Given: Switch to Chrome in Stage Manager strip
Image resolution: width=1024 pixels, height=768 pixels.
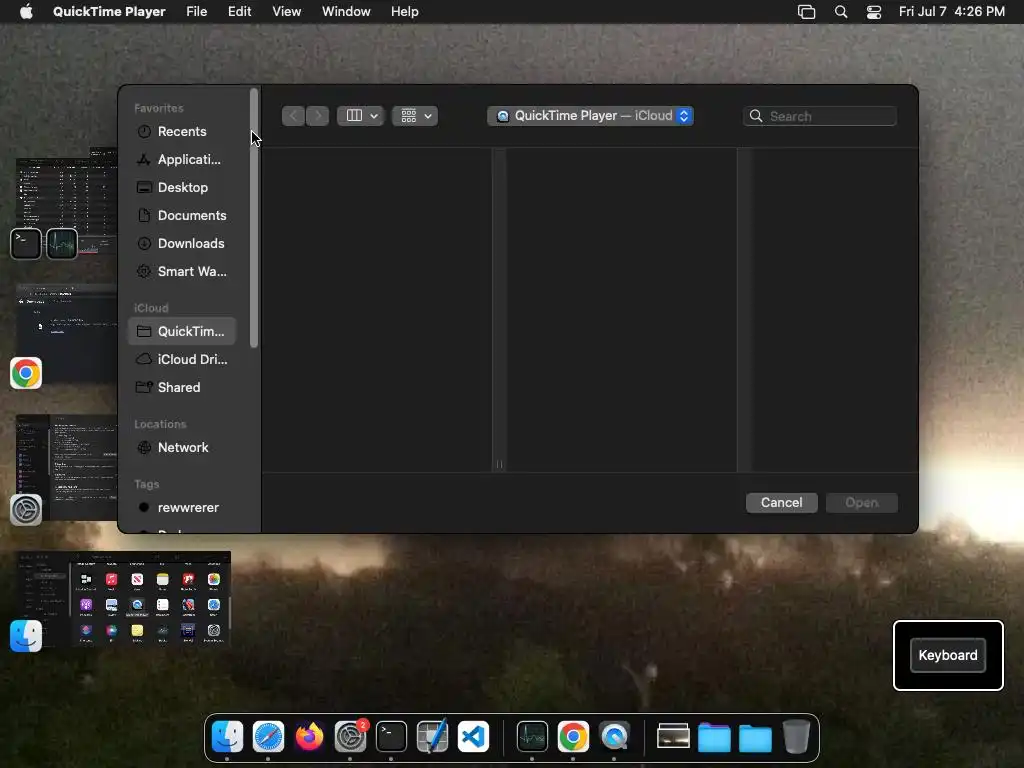Looking at the screenshot, I should click(x=26, y=373).
